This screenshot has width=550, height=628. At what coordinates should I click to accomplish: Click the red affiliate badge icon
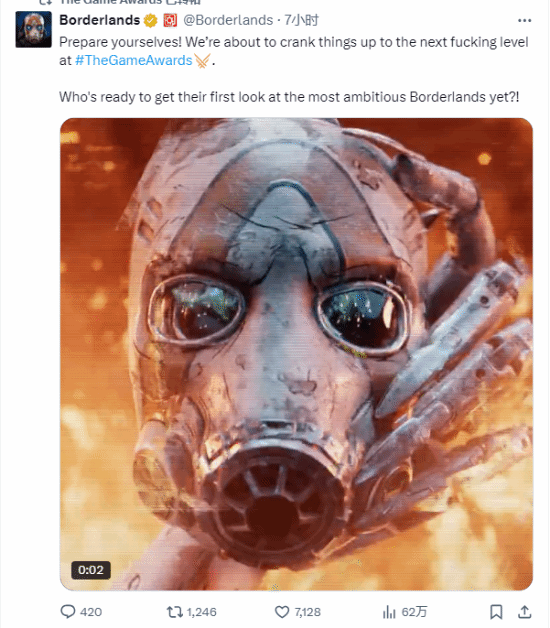pyautogui.click(x=170, y=20)
